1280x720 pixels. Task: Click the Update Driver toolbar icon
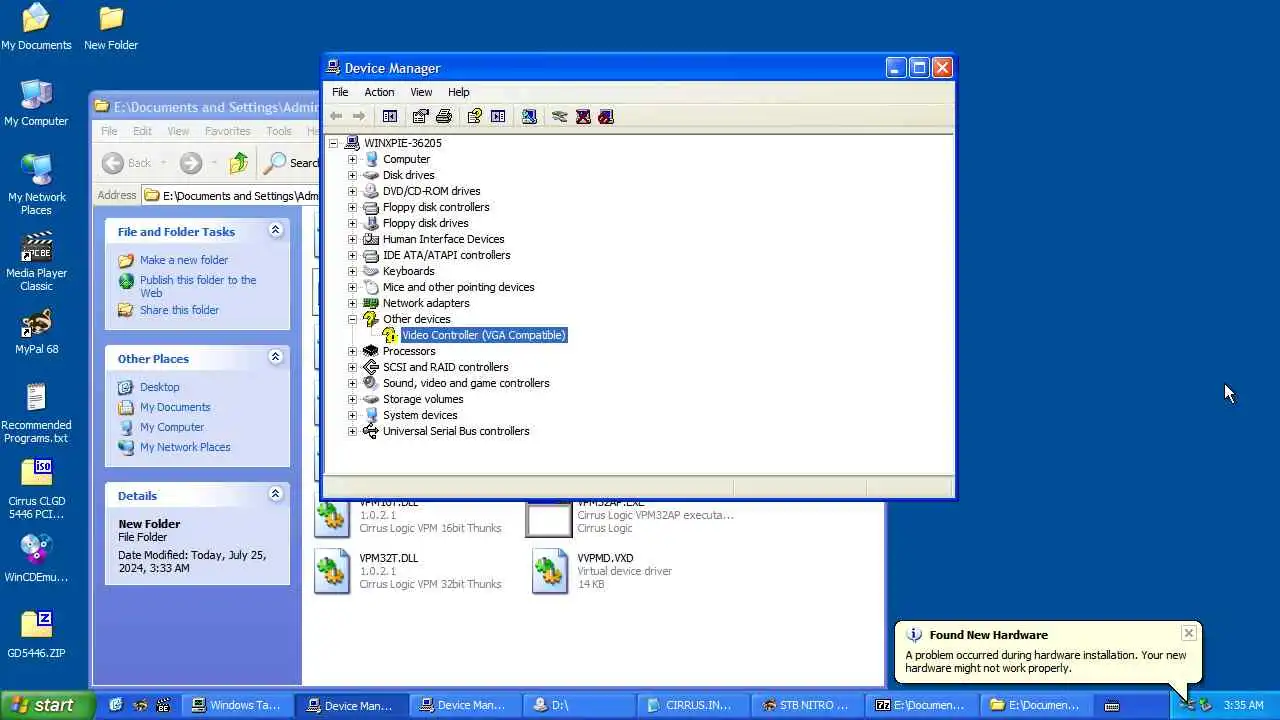click(x=559, y=117)
